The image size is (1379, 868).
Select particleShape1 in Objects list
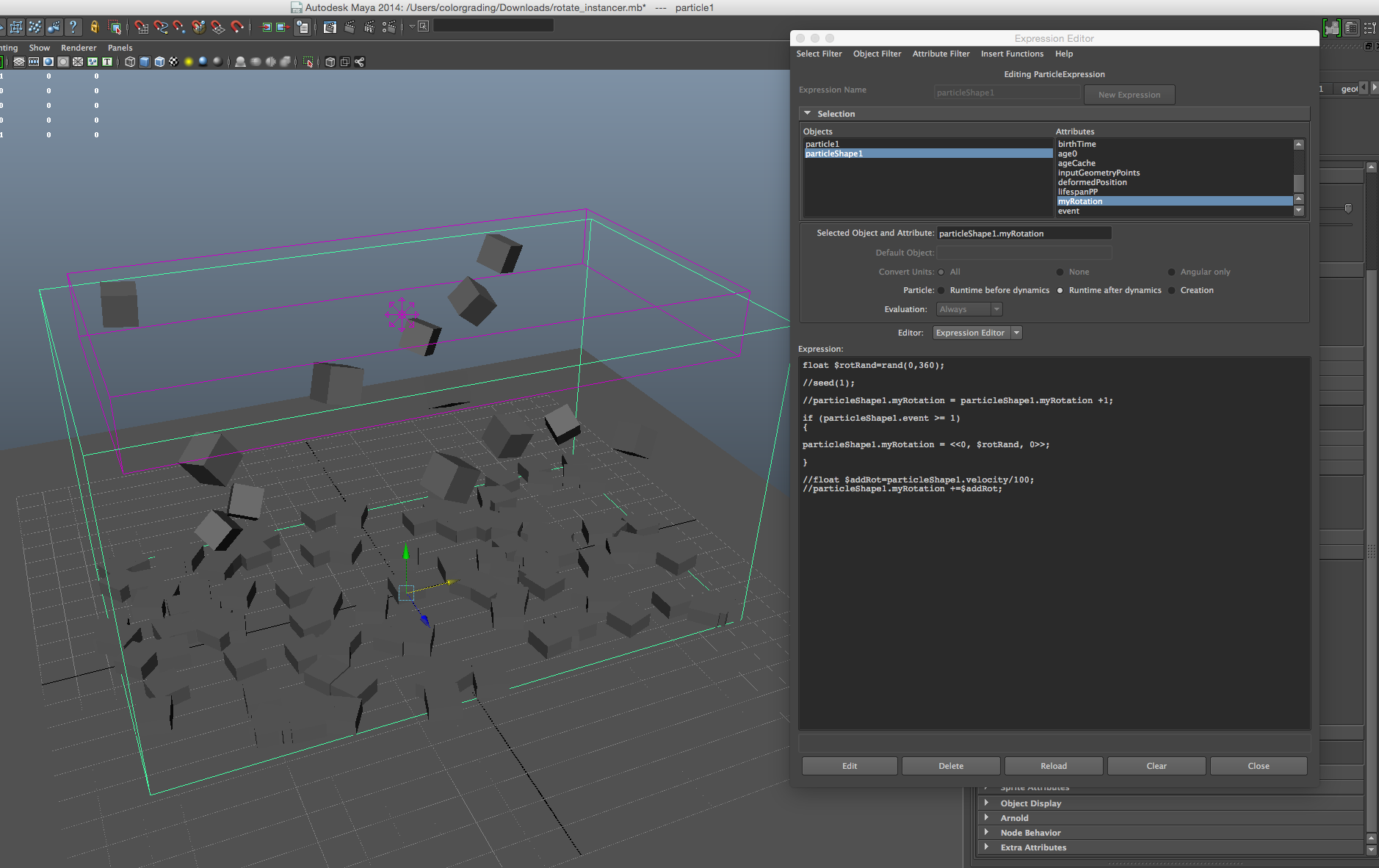pyautogui.click(x=928, y=154)
